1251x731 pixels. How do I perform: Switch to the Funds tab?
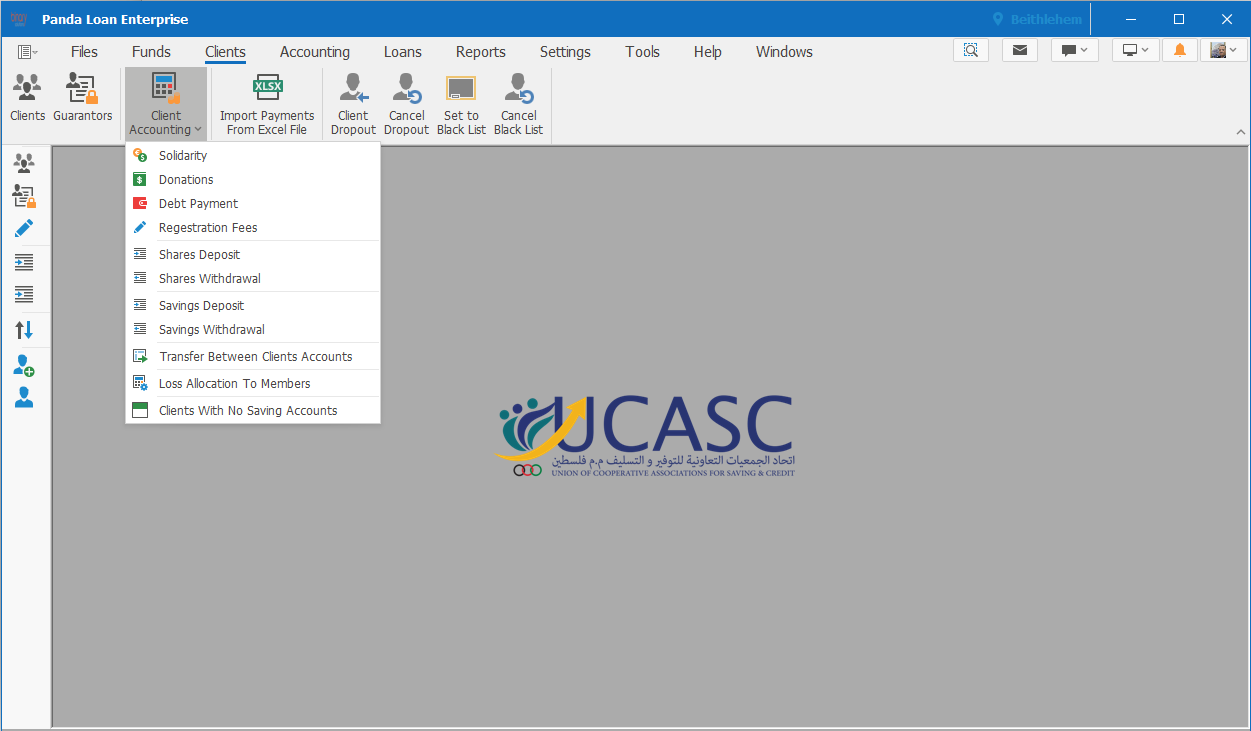pyautogui.click(x=151, y=52)
